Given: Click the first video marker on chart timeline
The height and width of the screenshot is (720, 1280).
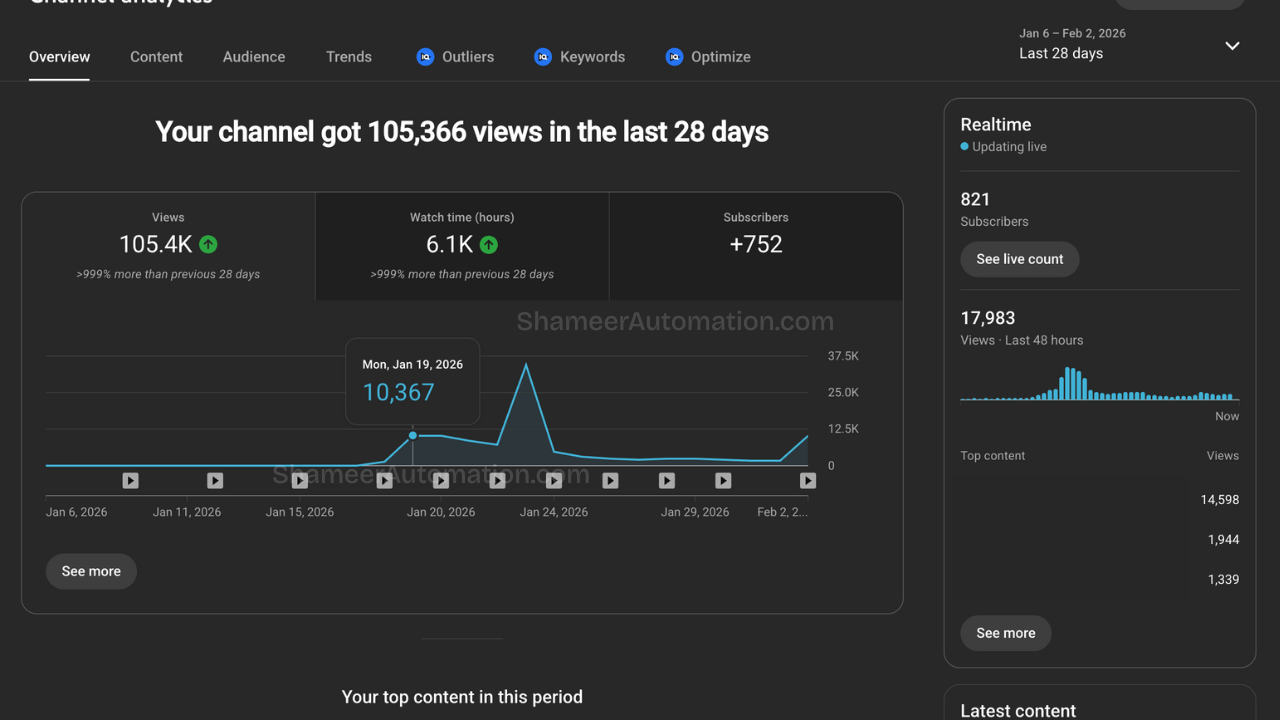Looking at the screenshot, I should point(130,481).
